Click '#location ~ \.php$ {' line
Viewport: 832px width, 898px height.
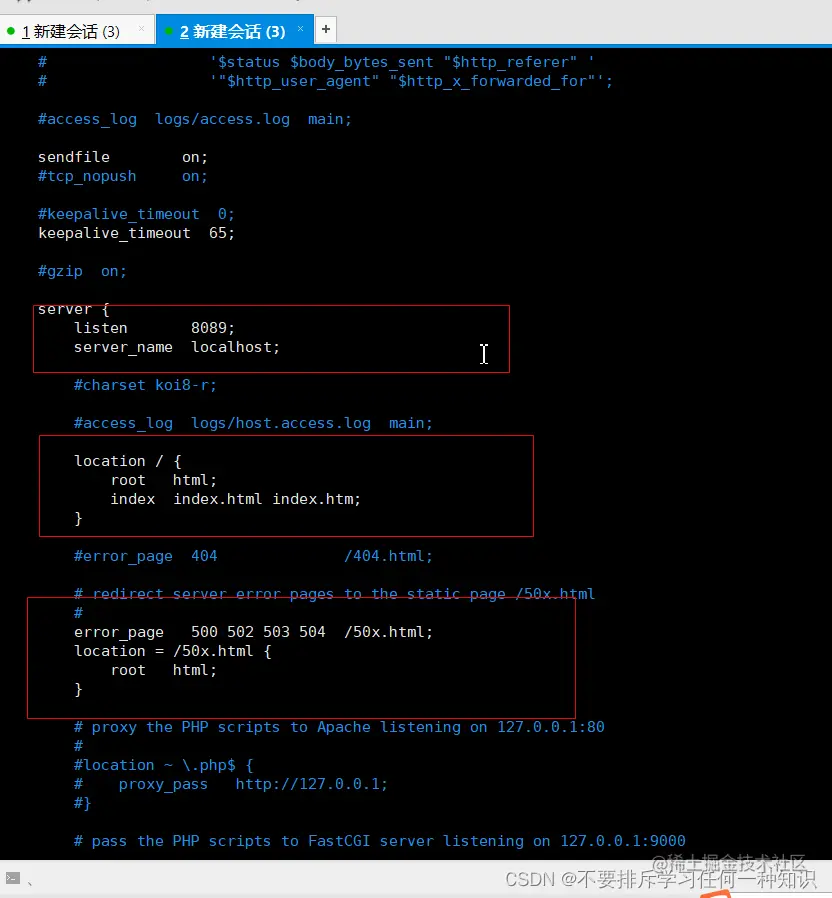(164, 765)
